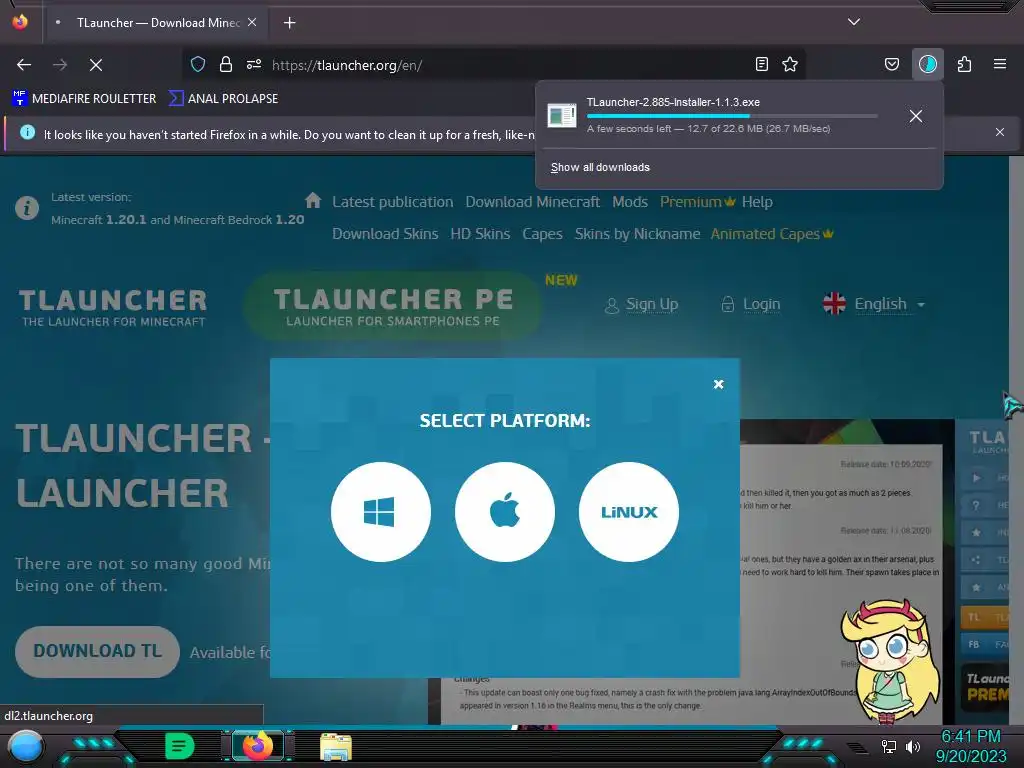Open a new tab with the plus button

pyautogui.click(x=289, y=23)
